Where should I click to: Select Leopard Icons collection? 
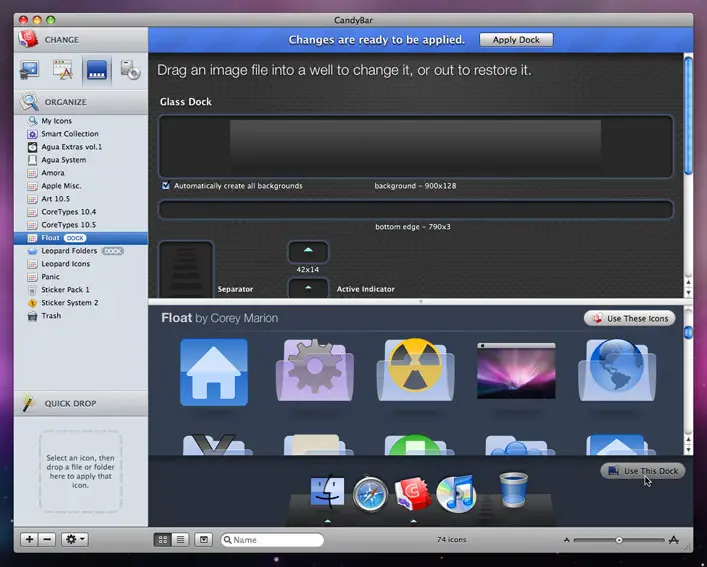click(81, 264)
